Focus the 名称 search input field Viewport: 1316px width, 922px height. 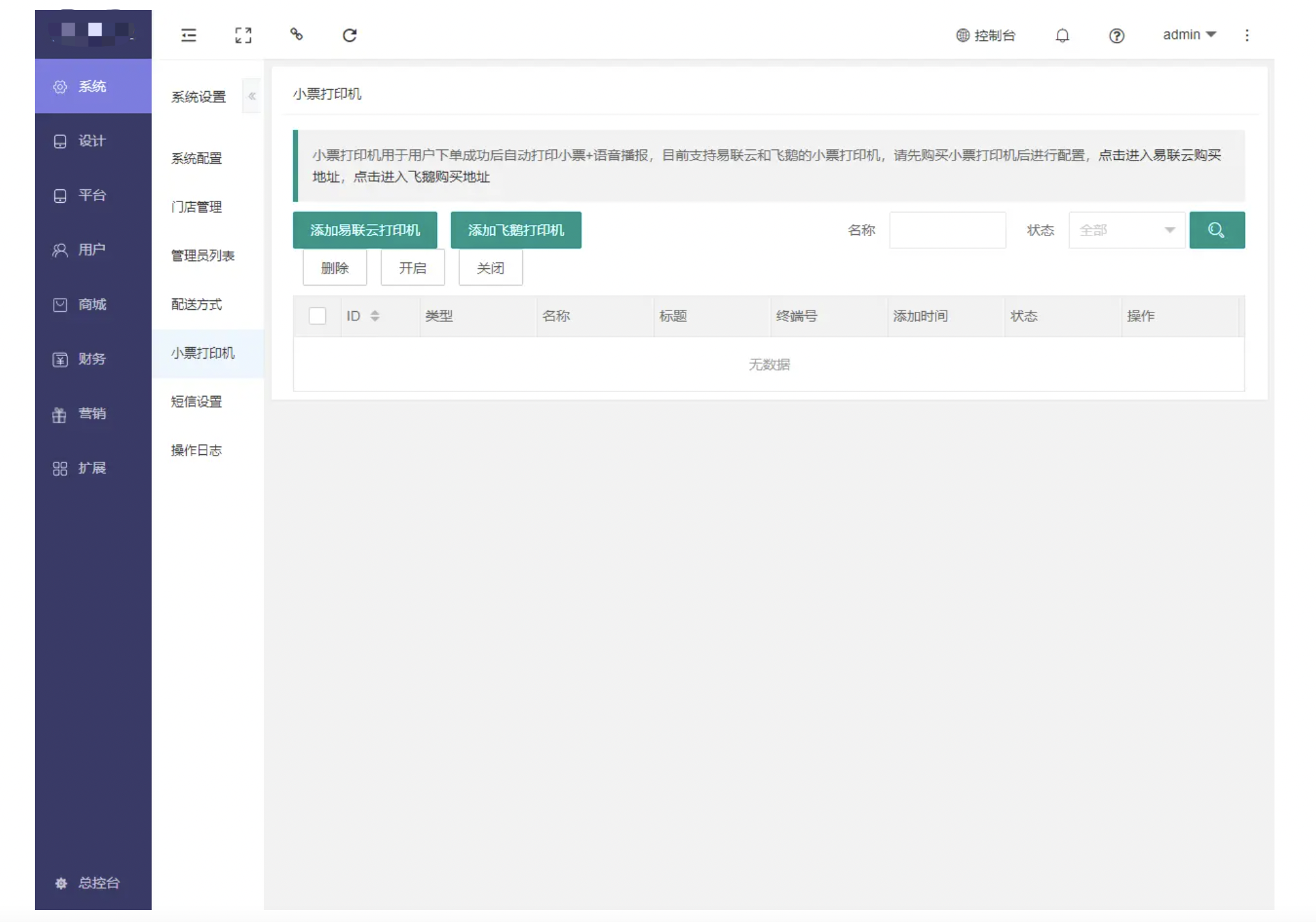click(x=947, y=230)
